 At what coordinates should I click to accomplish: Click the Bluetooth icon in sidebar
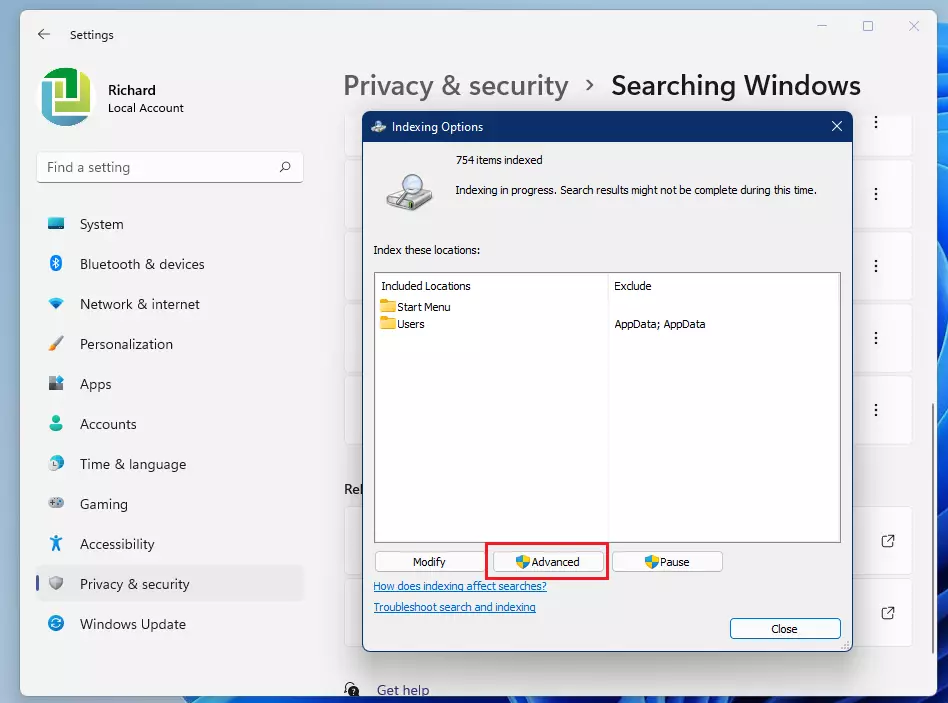coord(56,263)
